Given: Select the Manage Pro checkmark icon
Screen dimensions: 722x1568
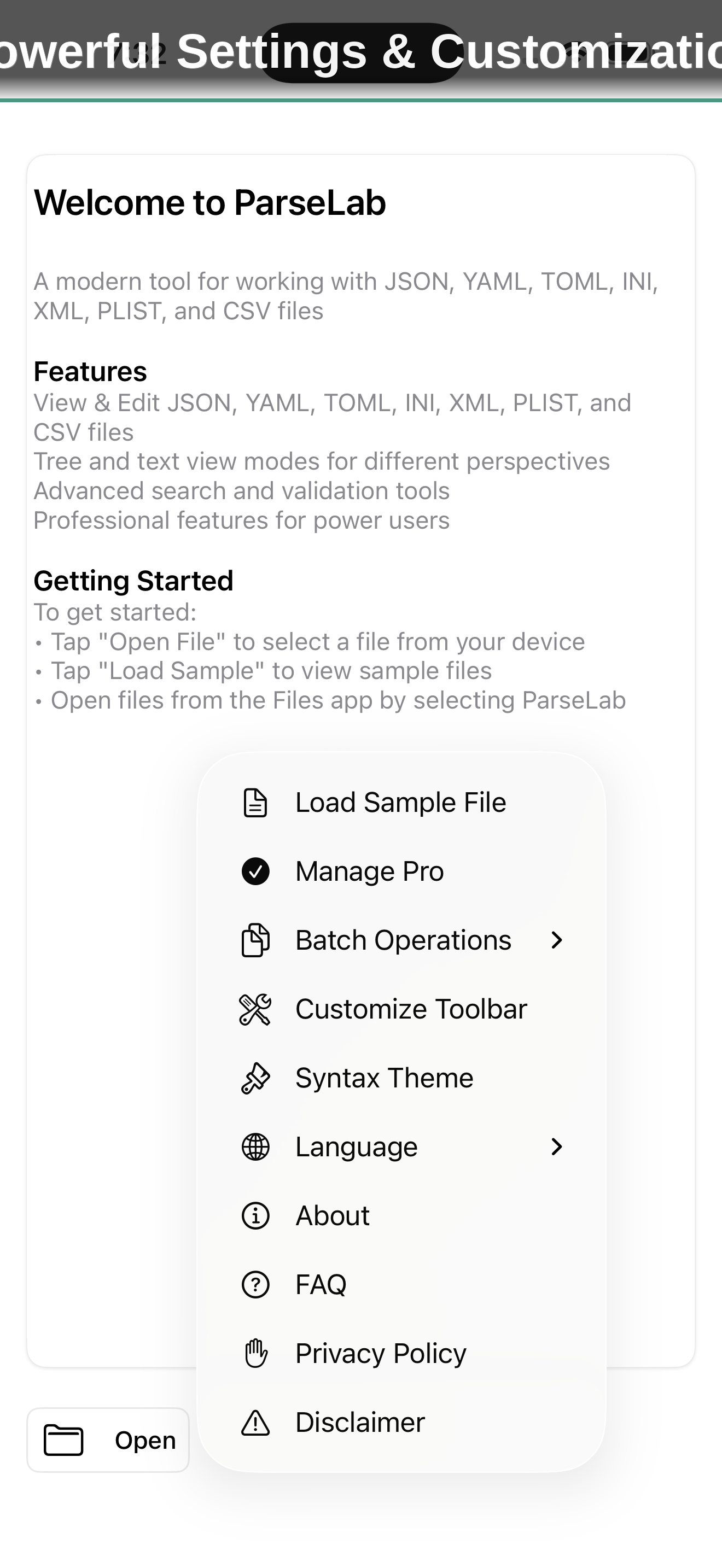Looking at the screenshot, I should [x=254, y=871].
